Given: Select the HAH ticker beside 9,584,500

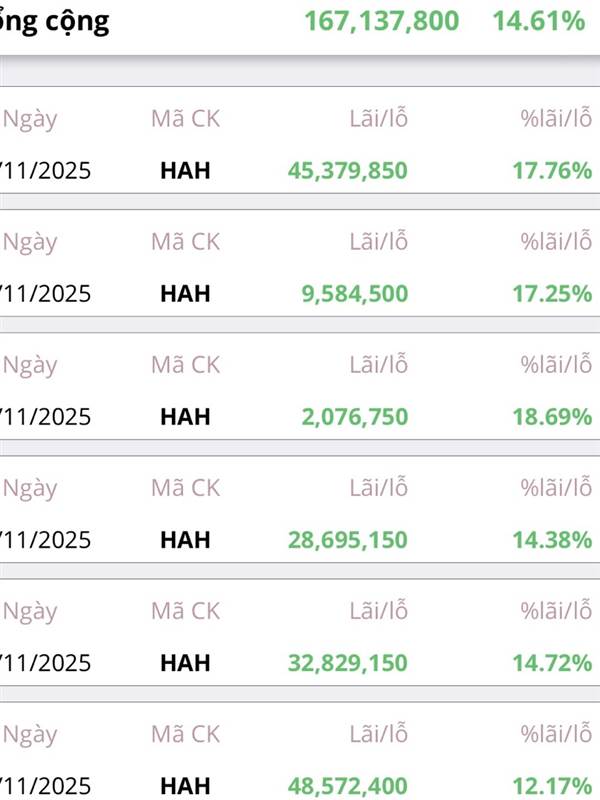Looking at the screenshot, I should point(185,294).
